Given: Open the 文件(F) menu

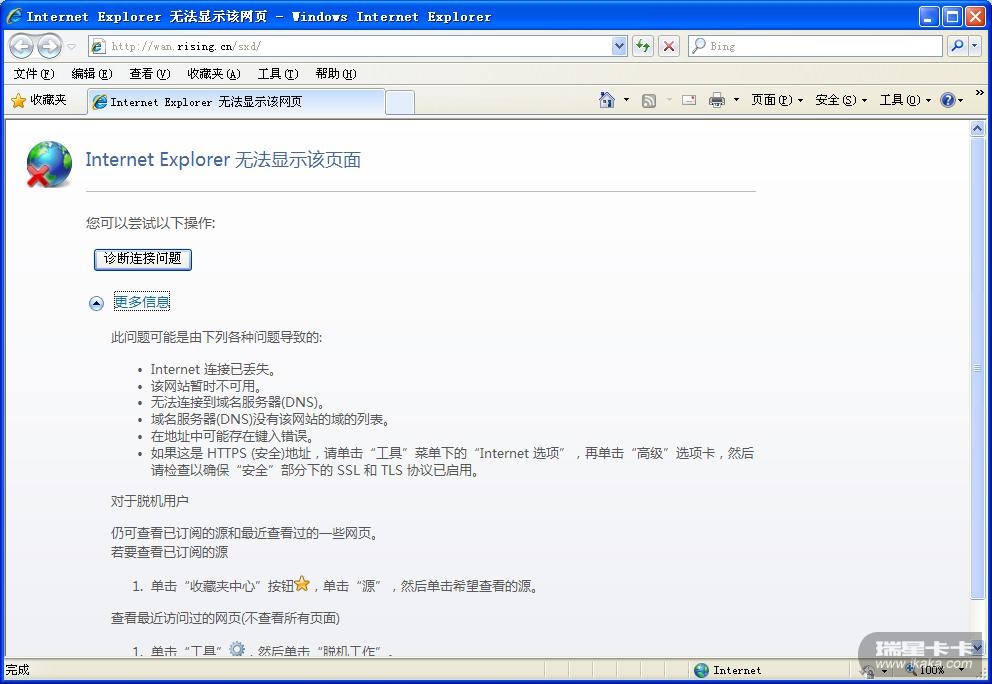Looking at the screenshot, I should point(34,74).
